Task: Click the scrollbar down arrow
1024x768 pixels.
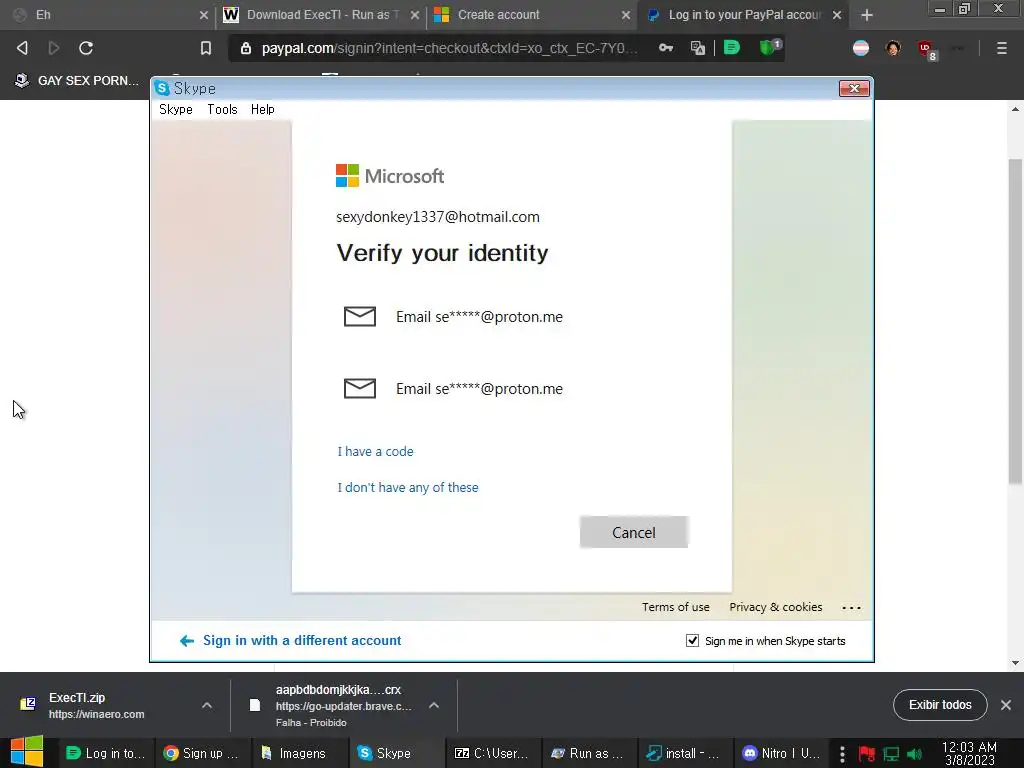Action: pos(1015,663)
